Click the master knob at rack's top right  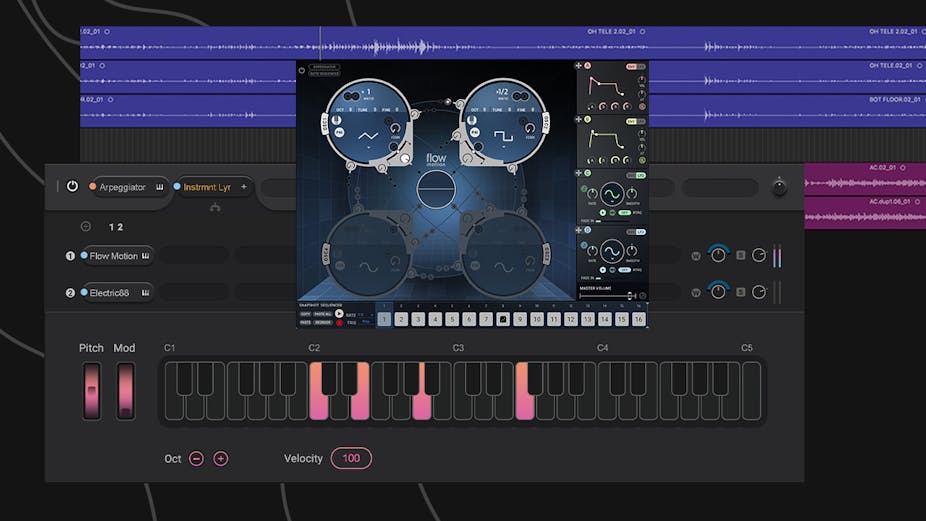pyautogui.click(x=779, y=187)
